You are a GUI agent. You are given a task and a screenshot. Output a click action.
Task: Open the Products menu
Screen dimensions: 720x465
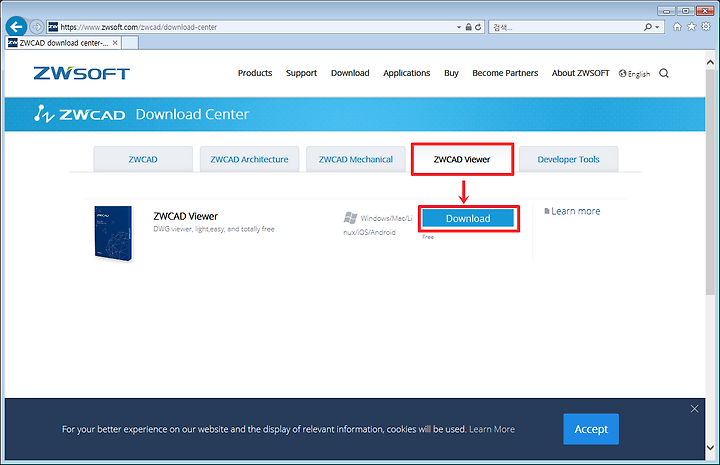tap(255, 73)
